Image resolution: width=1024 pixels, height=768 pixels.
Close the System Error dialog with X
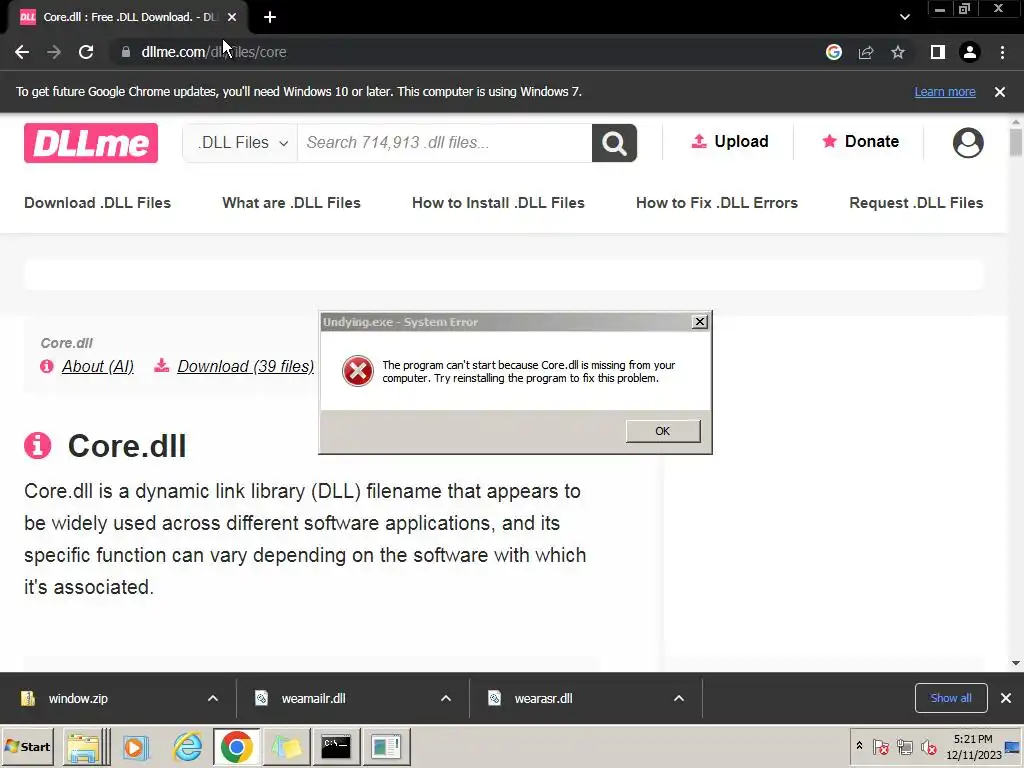[x=699, y=321]
